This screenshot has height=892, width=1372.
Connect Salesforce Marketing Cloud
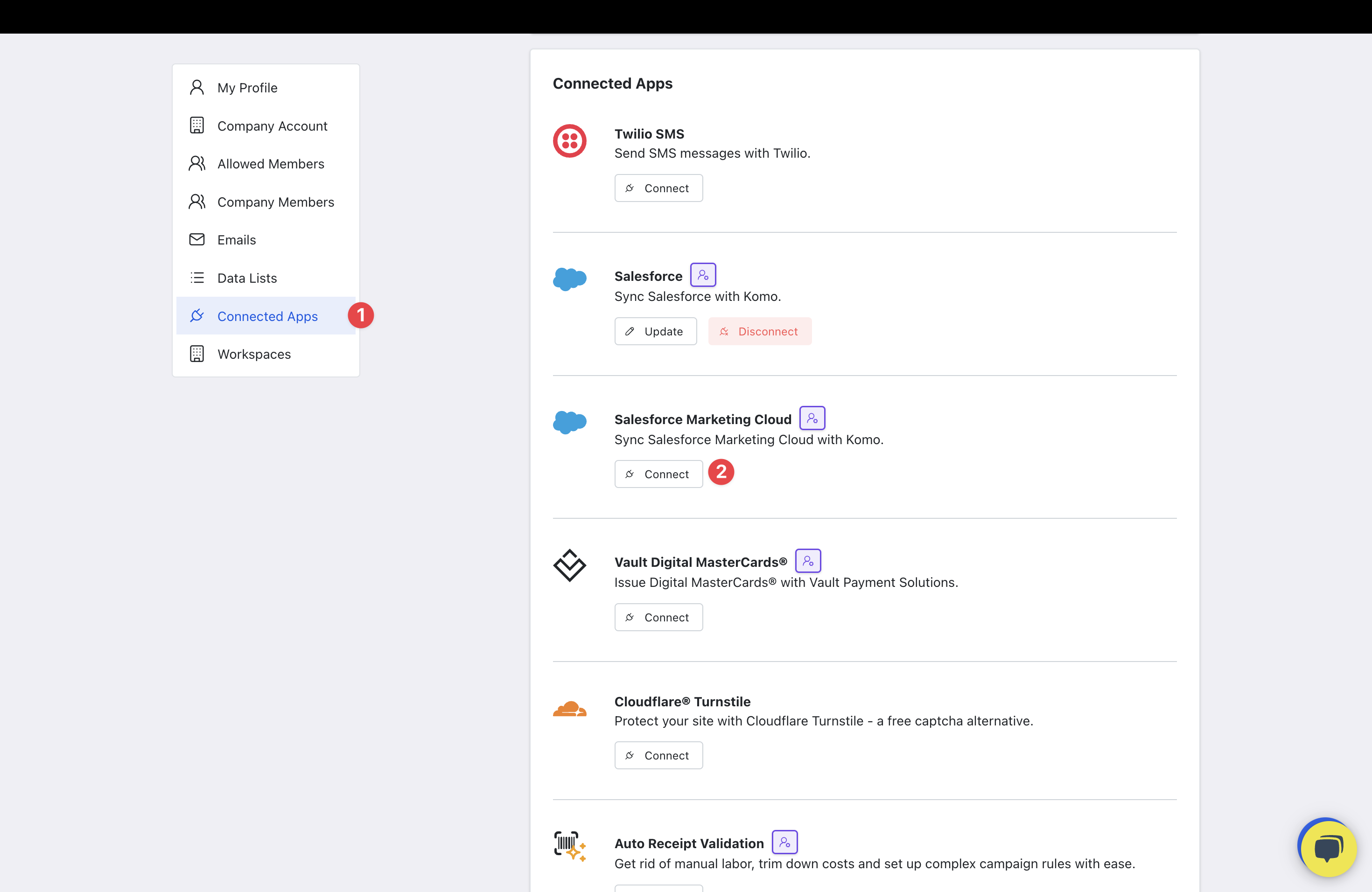point(658,474)
